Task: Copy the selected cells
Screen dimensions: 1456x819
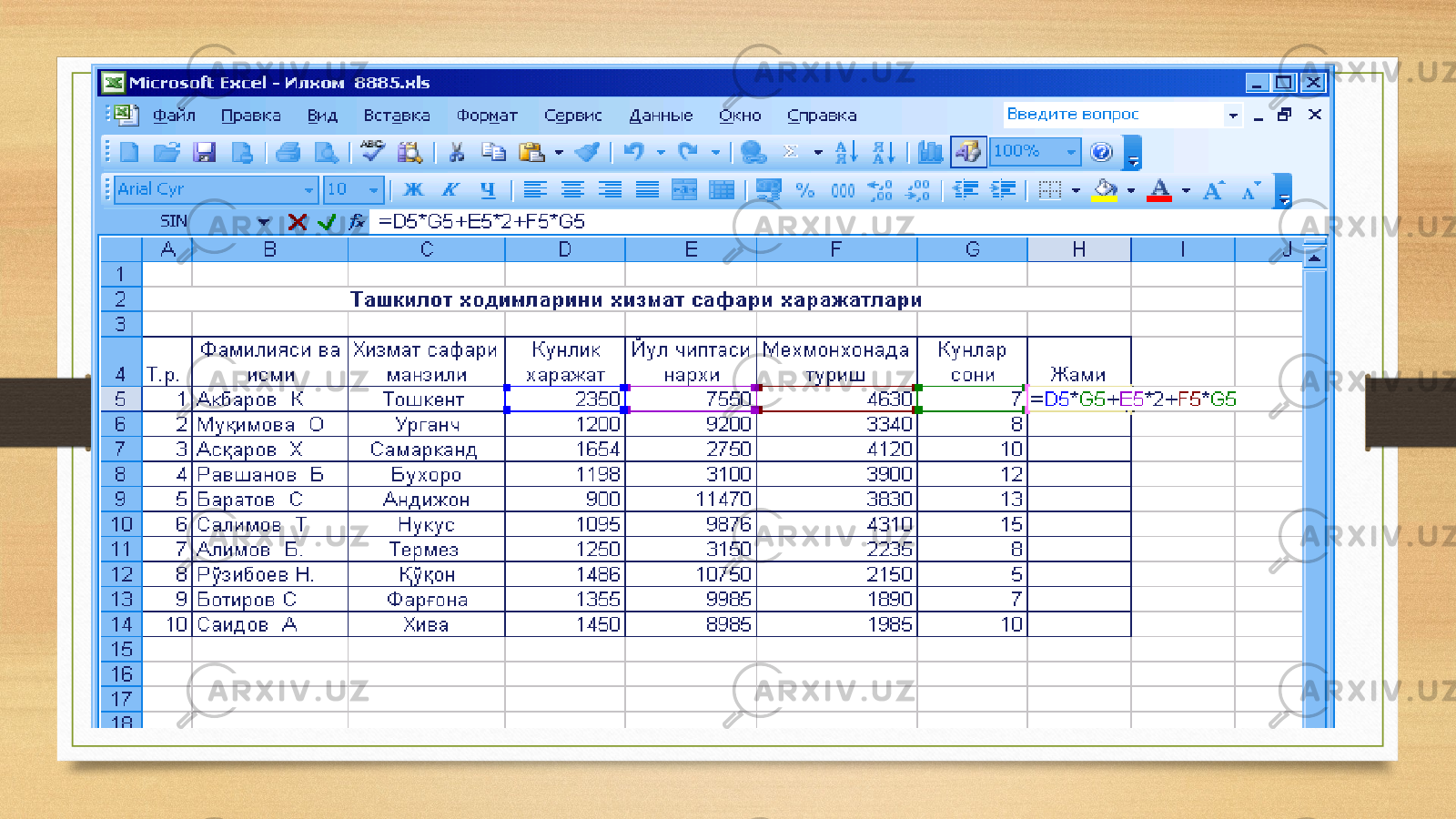Action: [x=494, y=152]
